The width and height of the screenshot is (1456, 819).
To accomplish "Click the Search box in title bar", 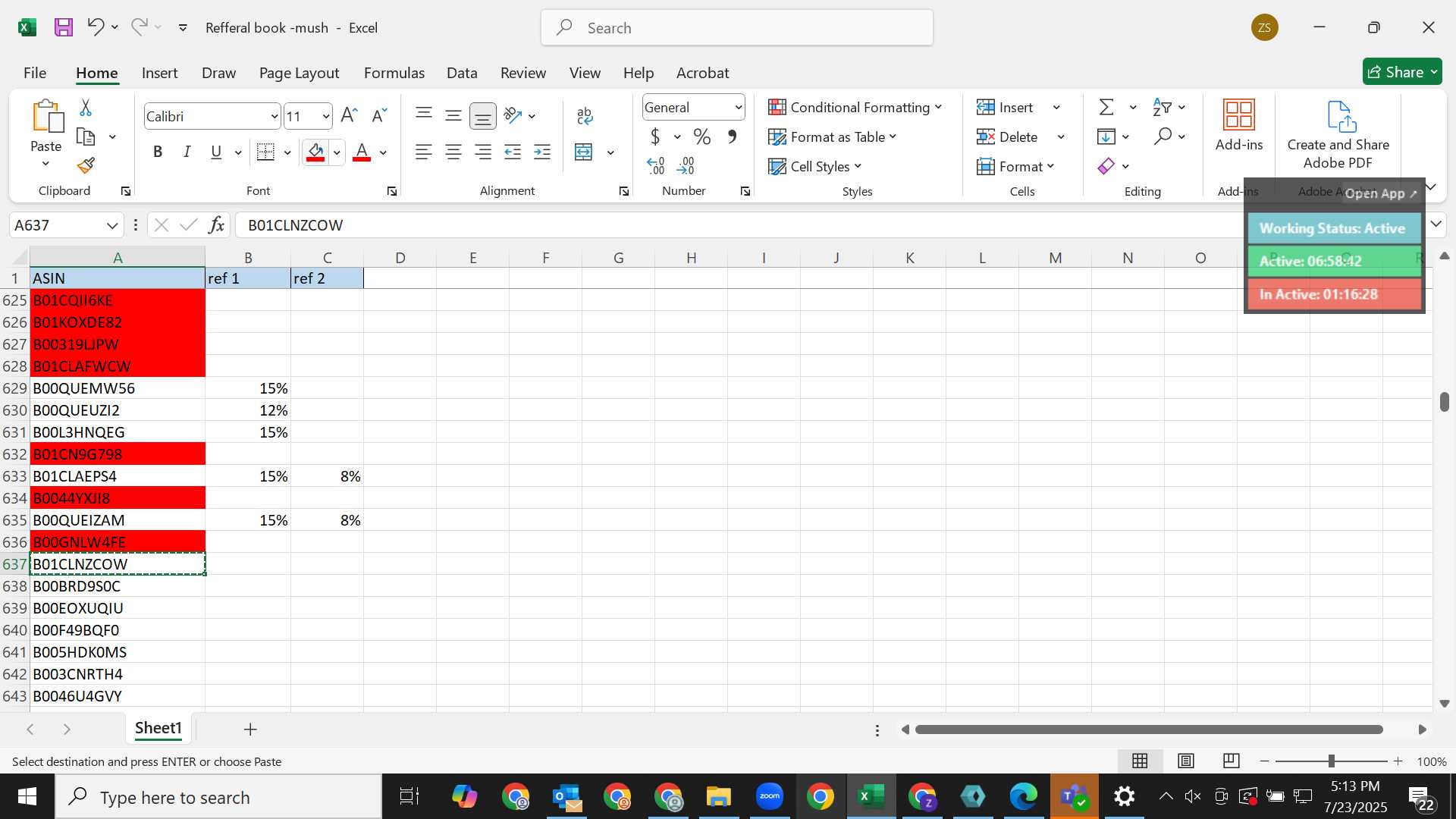I will [x=736, y=27].
